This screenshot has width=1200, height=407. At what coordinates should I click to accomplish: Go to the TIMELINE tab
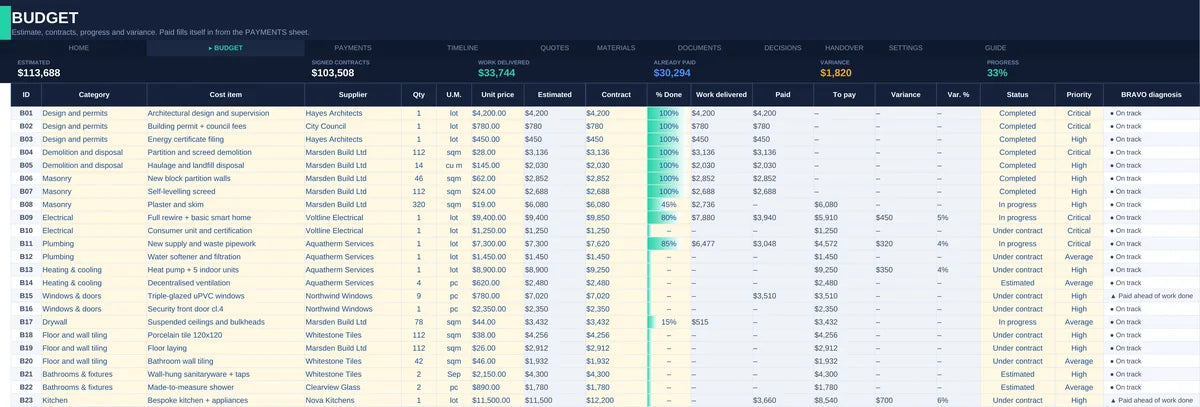pyautogui.click(x=462, y=48)
